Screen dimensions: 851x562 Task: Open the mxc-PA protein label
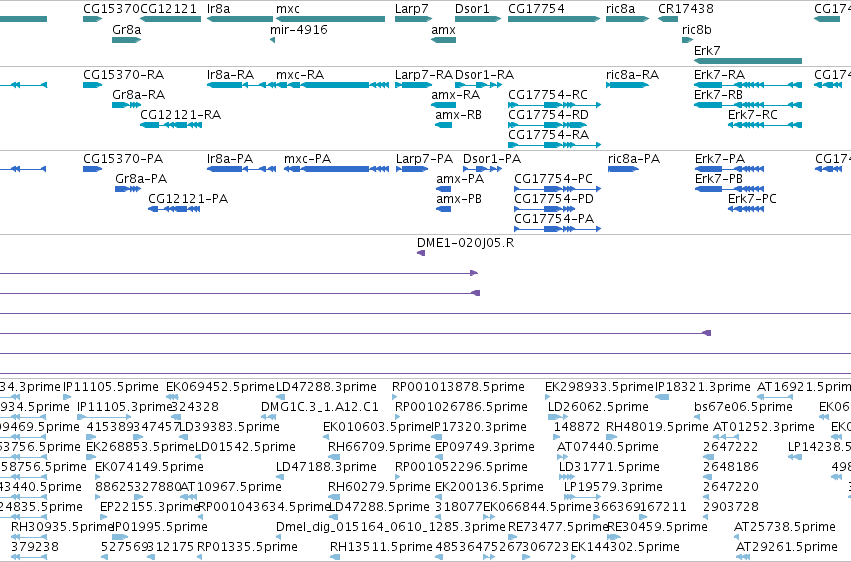307,158
